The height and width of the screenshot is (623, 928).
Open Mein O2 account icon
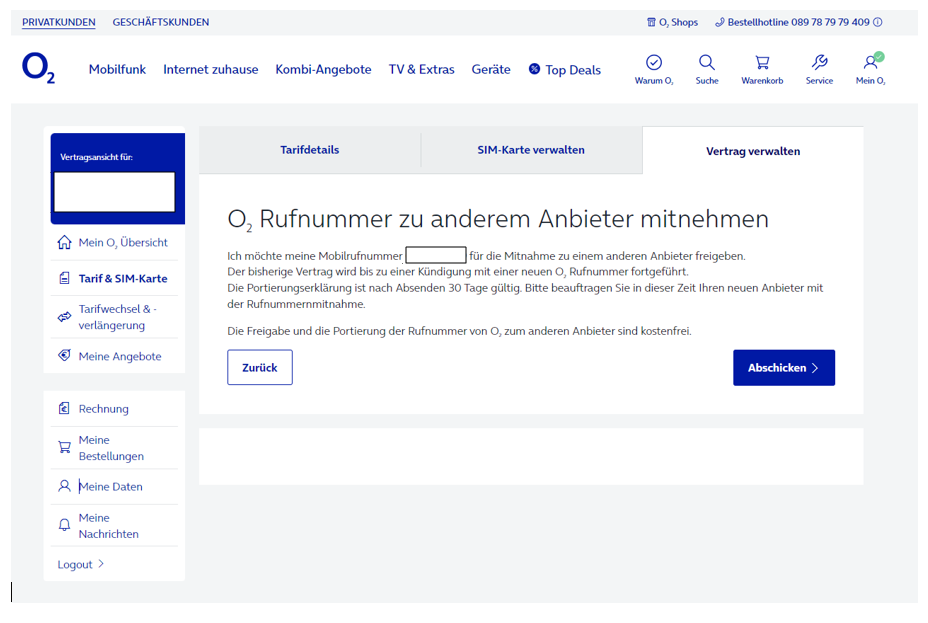pos(871,62)
